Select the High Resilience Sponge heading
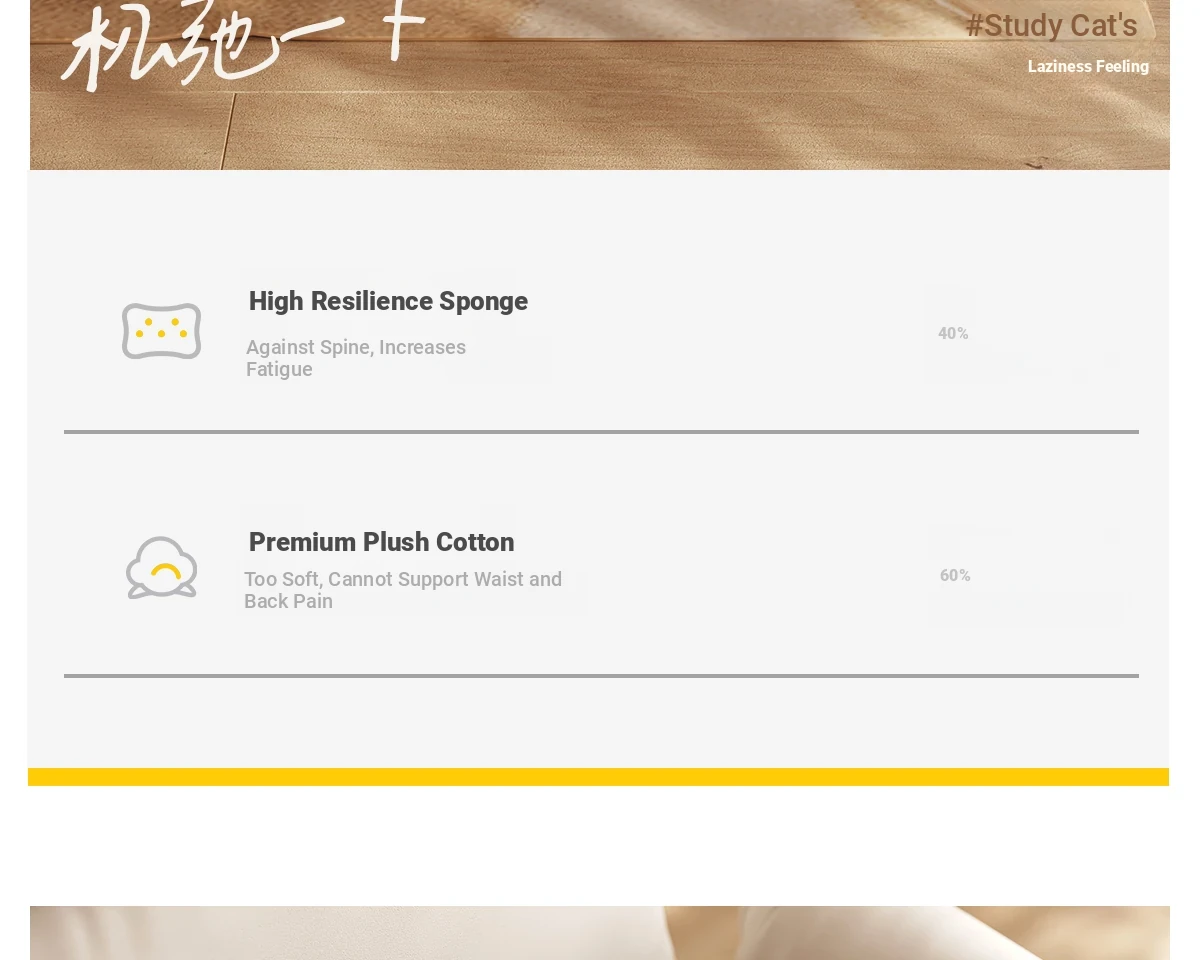1200x960 pixels. click(388, 301)
